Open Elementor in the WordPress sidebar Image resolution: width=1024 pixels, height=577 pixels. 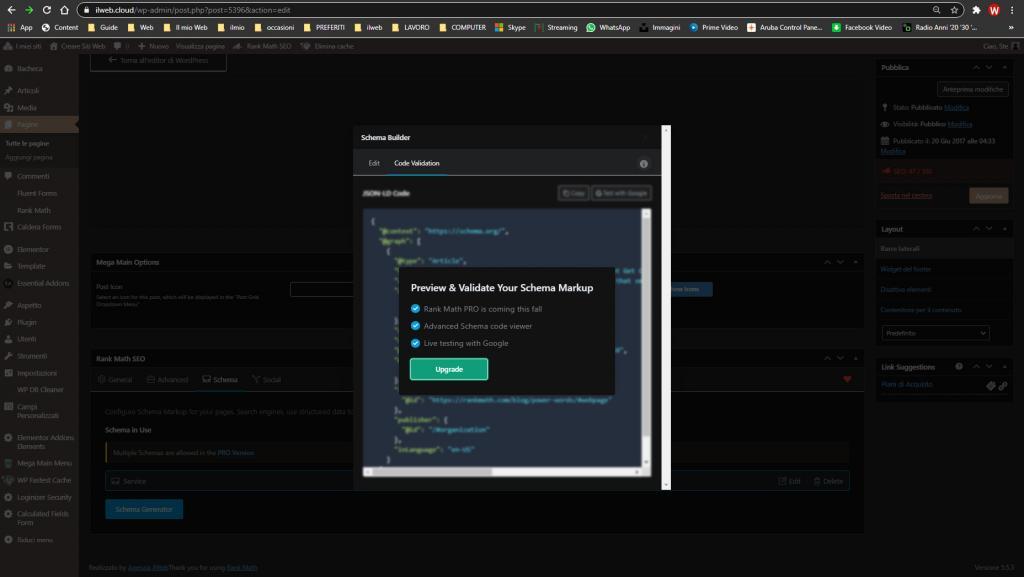[x=33, y=249]
